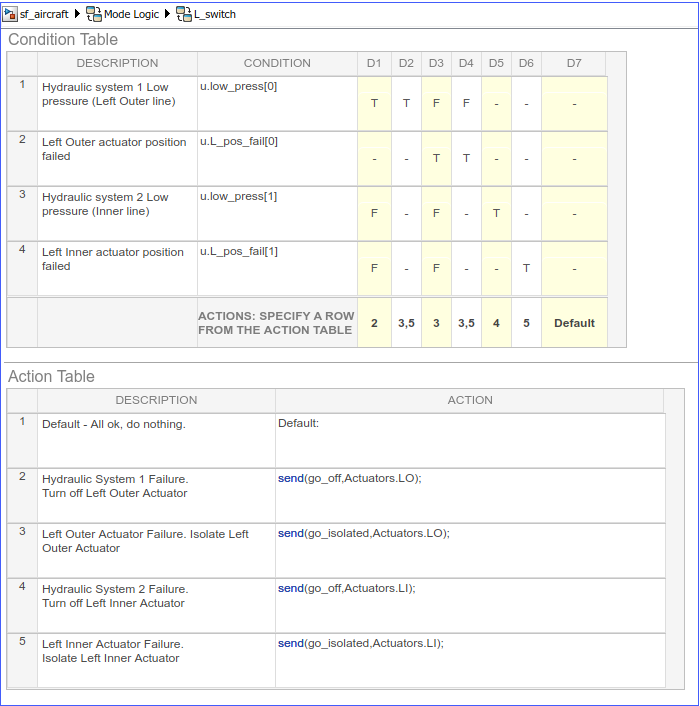700x706 pixels.
Task: Click the Action Table ACTION column header
Action: point(470,400)
